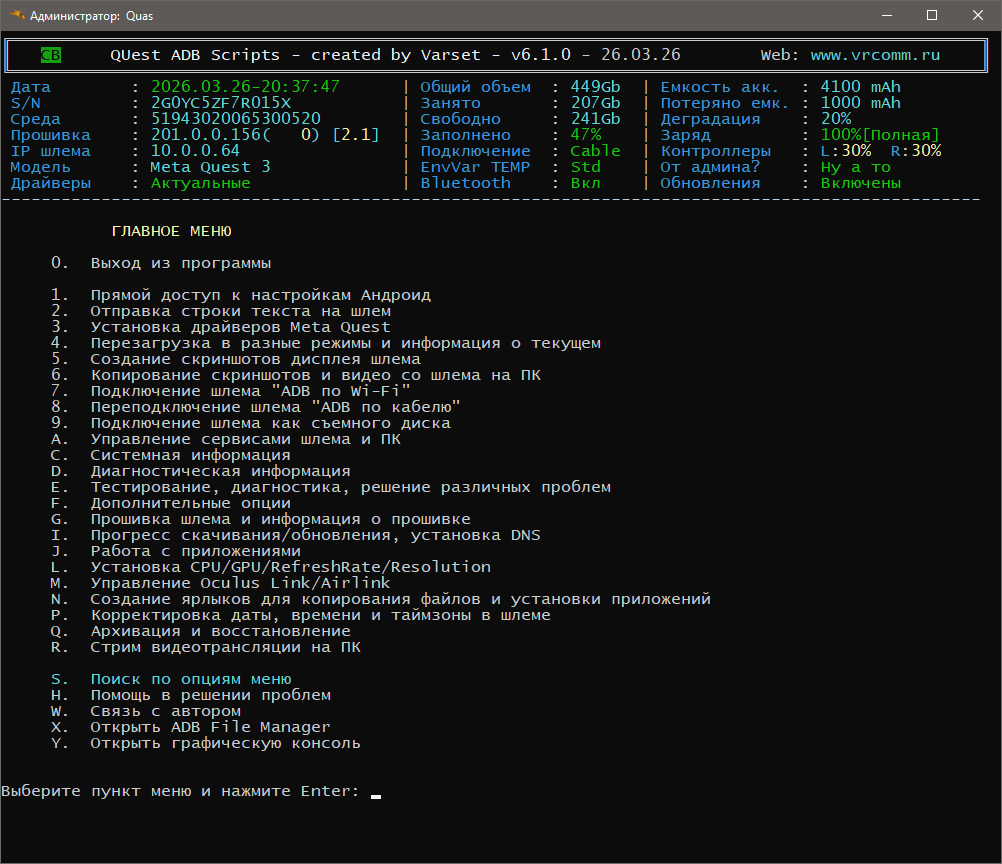Image resolution: width=1002 pixels, height=864 pixels.
Task: Click 'Связь с автором' line
Action: [x=166, y=711]
